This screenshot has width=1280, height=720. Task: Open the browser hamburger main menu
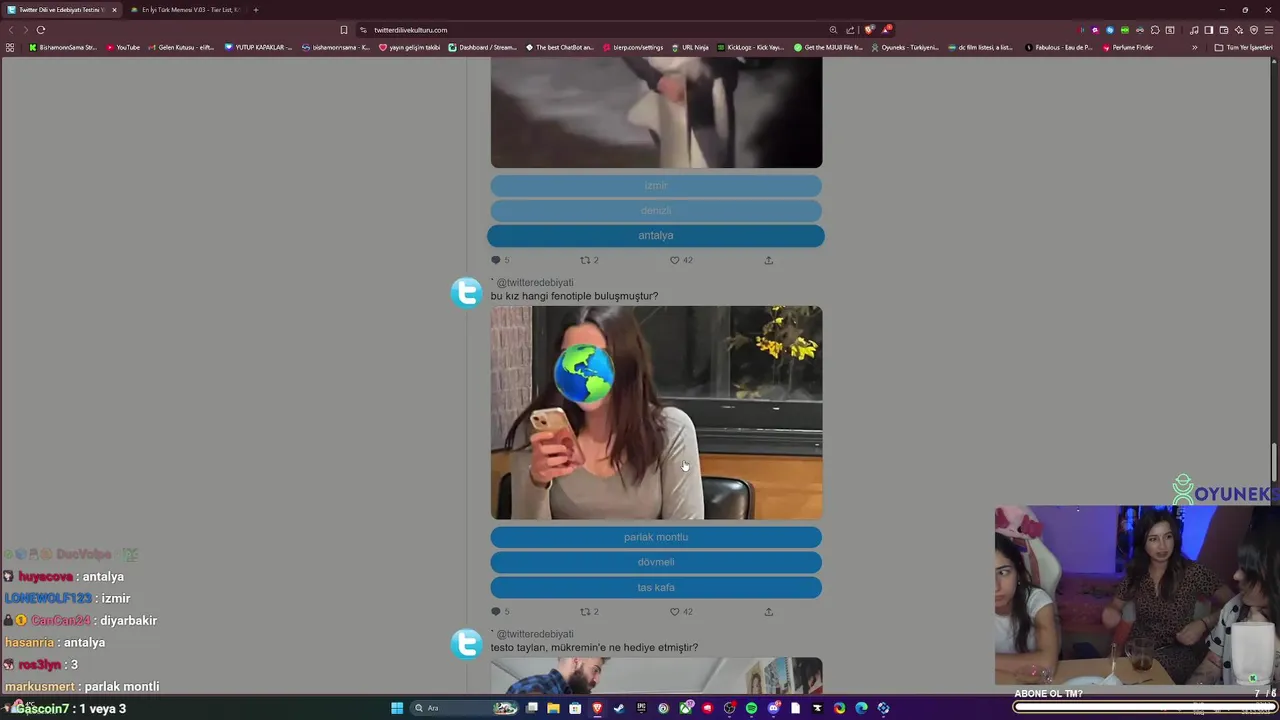tap(1268, 30)
